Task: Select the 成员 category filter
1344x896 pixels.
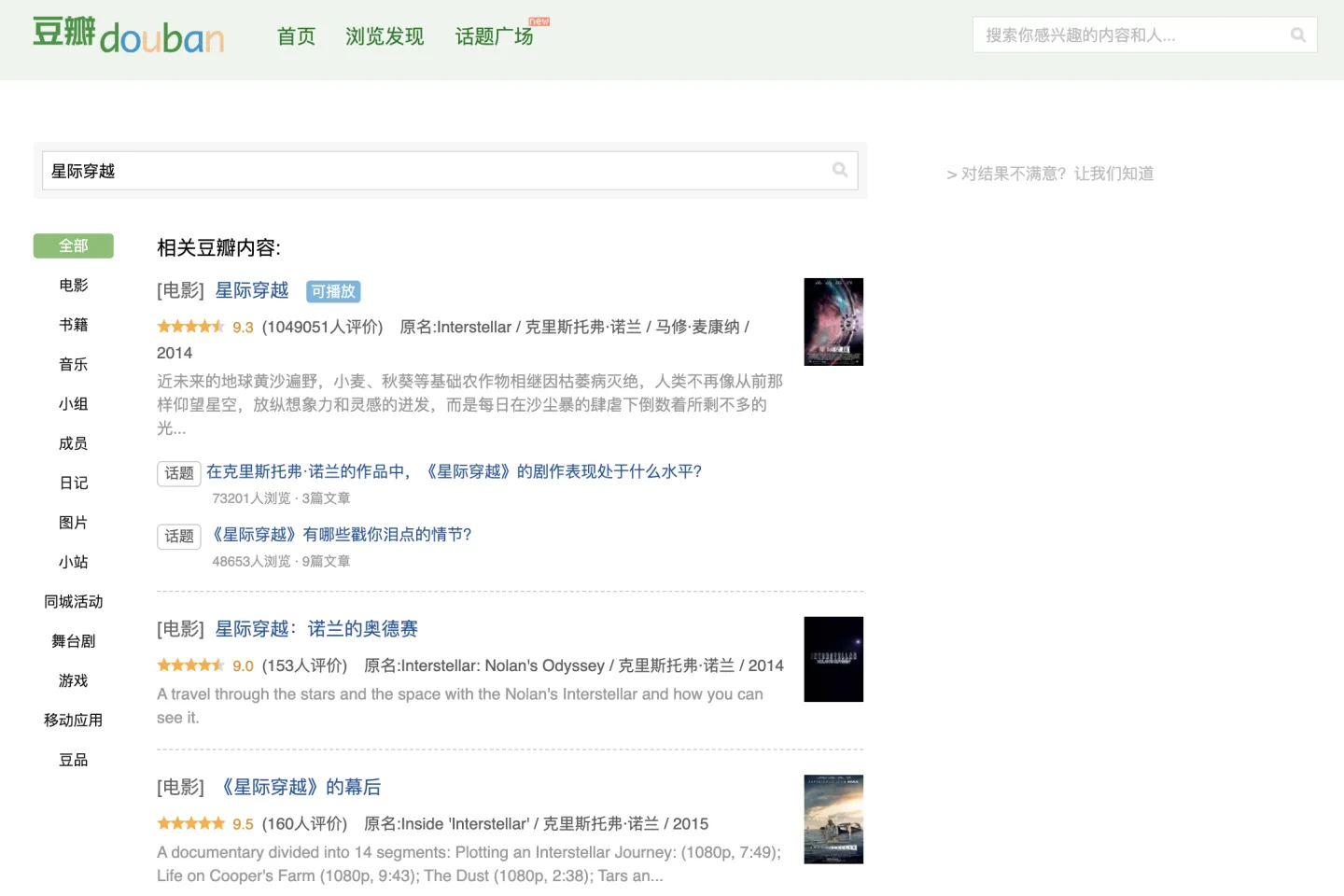Action: click(74, 443)
